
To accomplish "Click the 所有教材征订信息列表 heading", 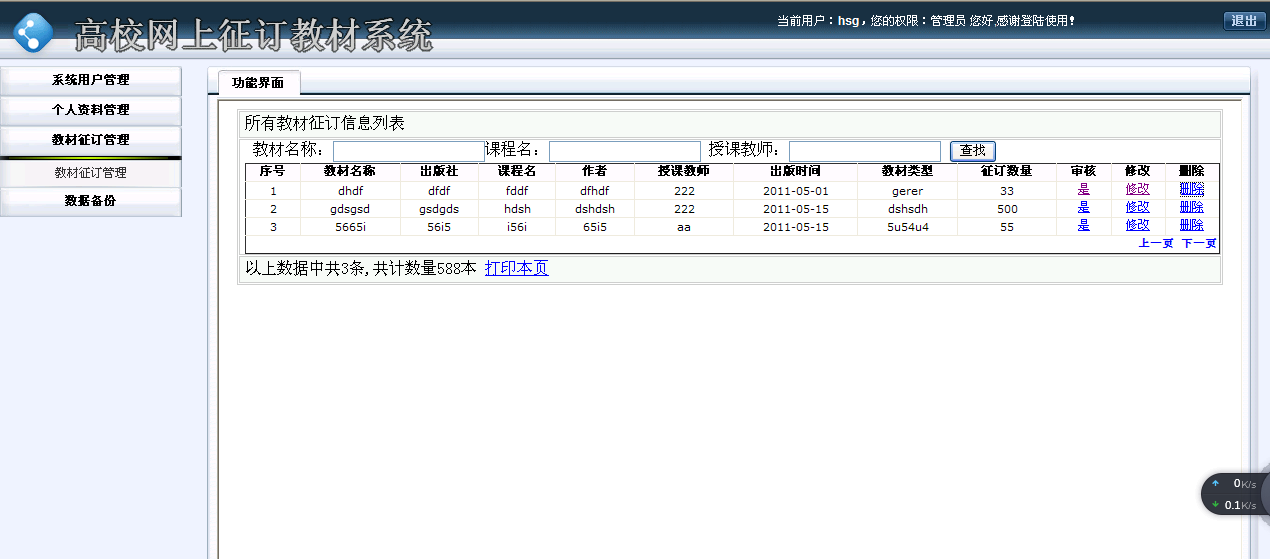I will [325, 124].
